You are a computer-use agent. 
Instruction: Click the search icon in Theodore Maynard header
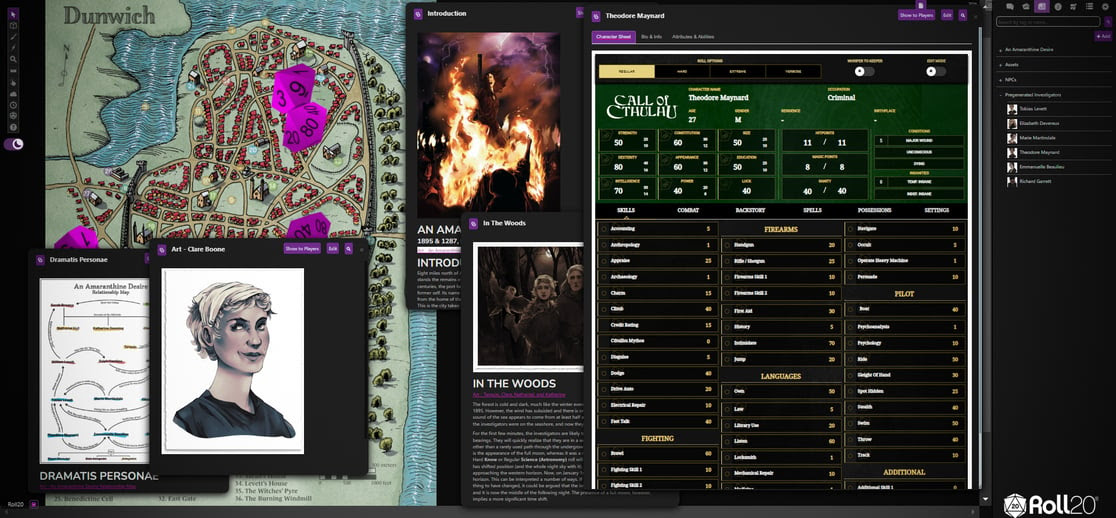tap(962, 16)
